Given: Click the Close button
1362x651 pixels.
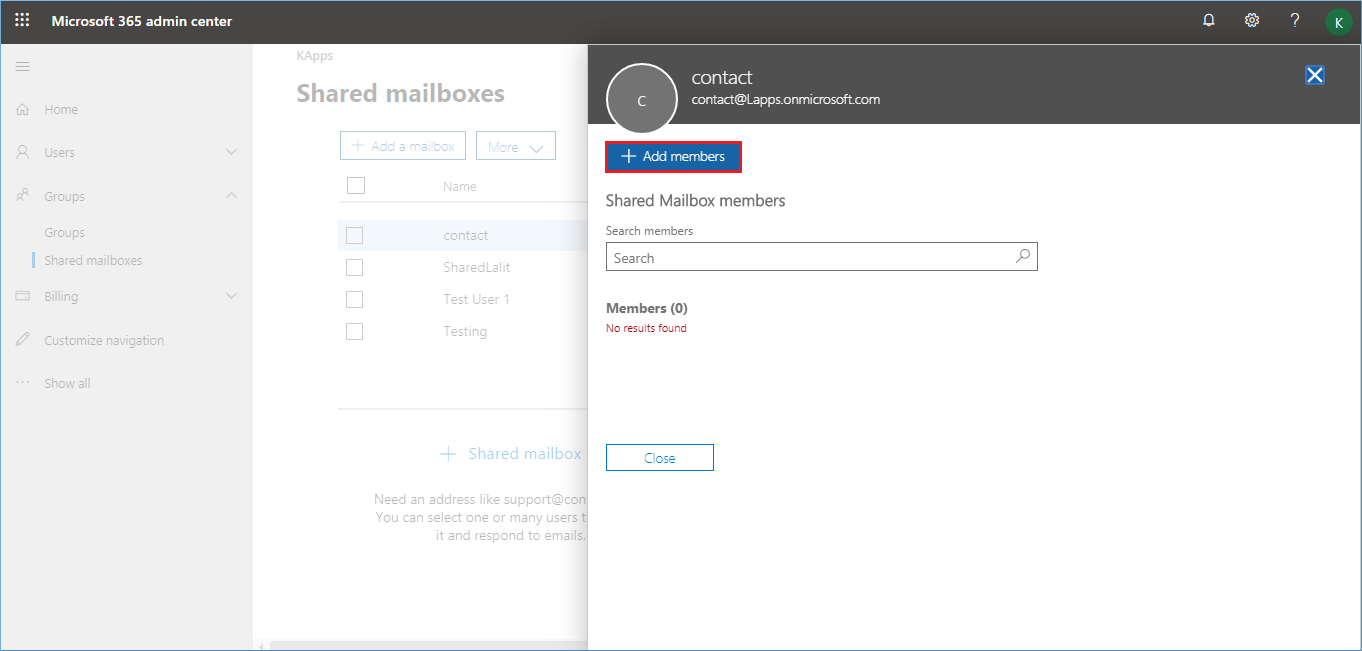Looking at the screenshot, I should click(x=660, y=458).
